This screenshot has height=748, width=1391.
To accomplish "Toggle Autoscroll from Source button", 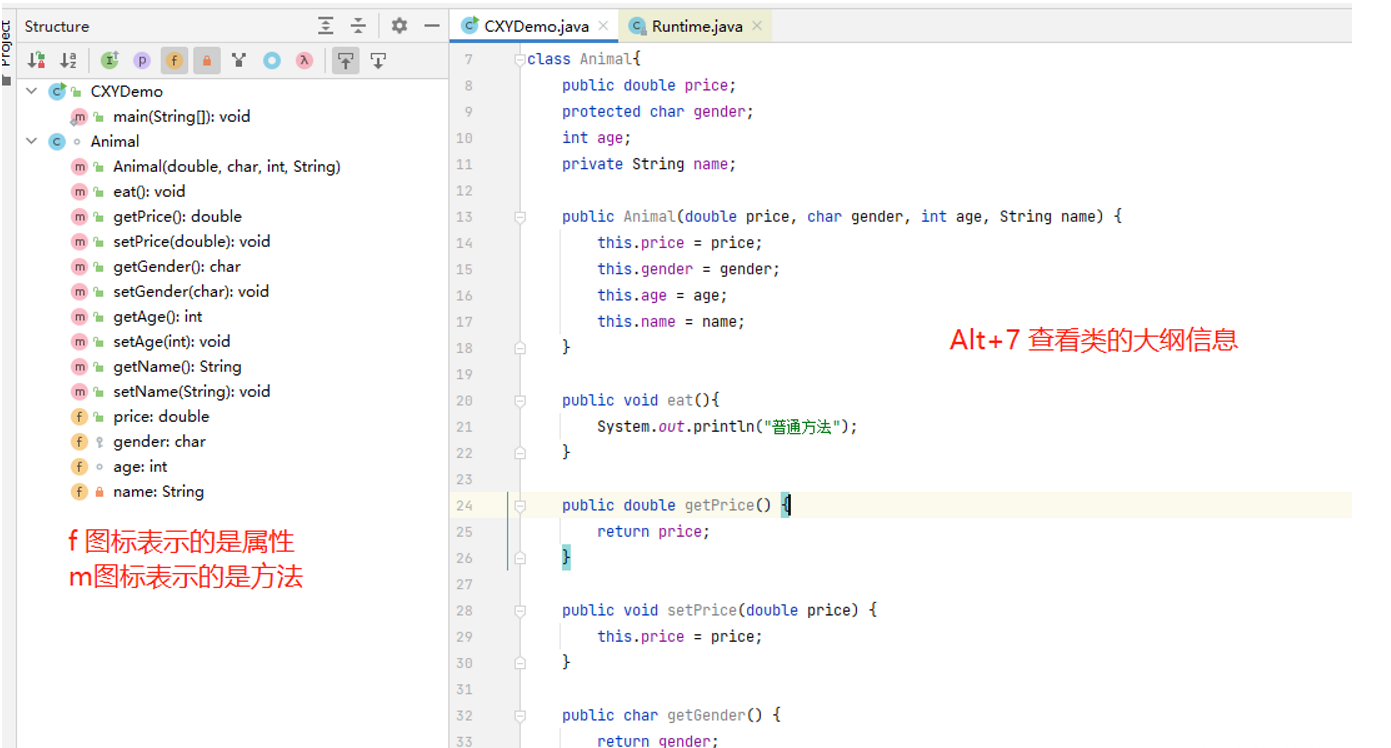I will point(378,61).
